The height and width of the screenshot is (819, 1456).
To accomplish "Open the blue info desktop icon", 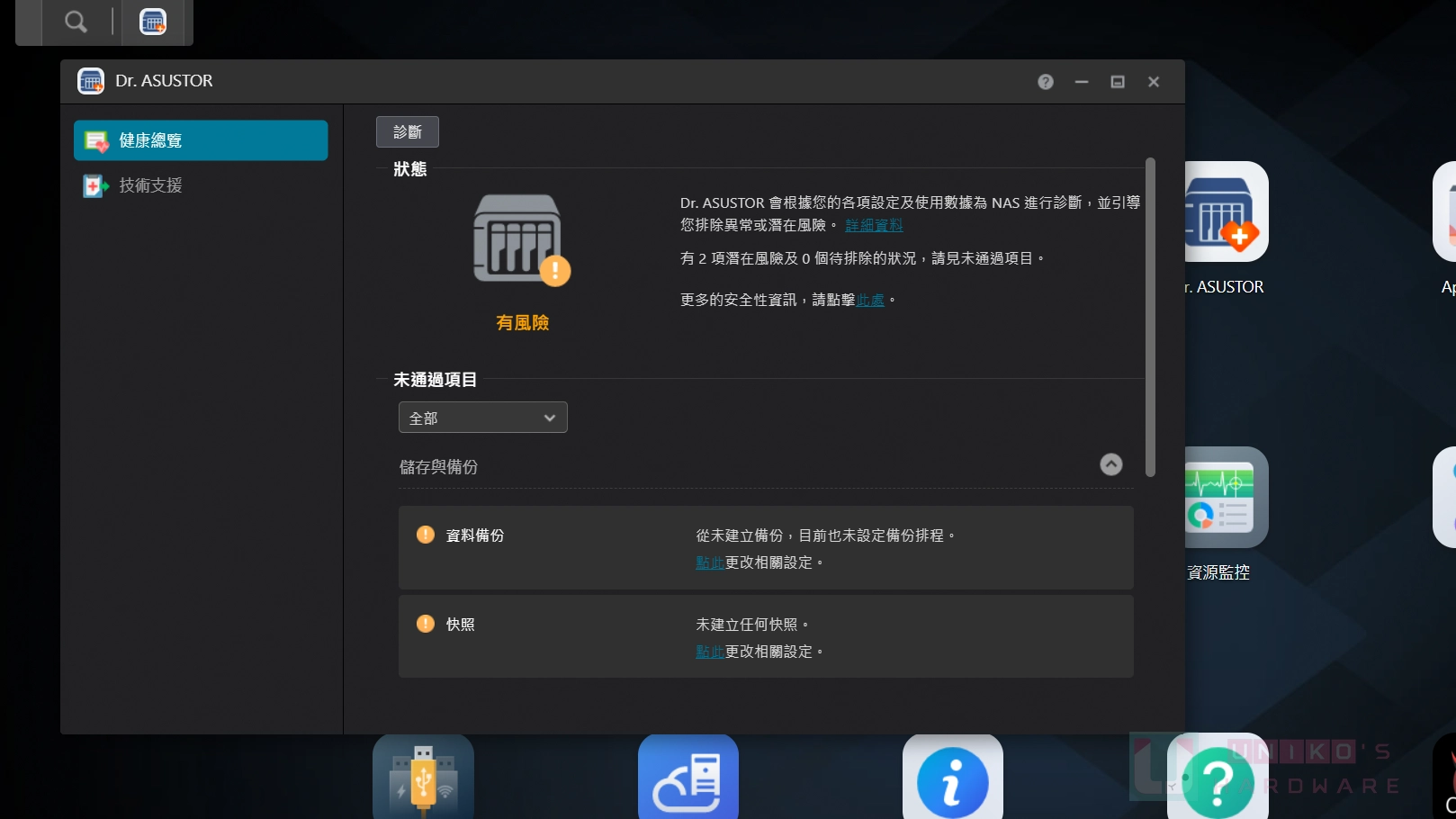I will [x=953, y=777].
